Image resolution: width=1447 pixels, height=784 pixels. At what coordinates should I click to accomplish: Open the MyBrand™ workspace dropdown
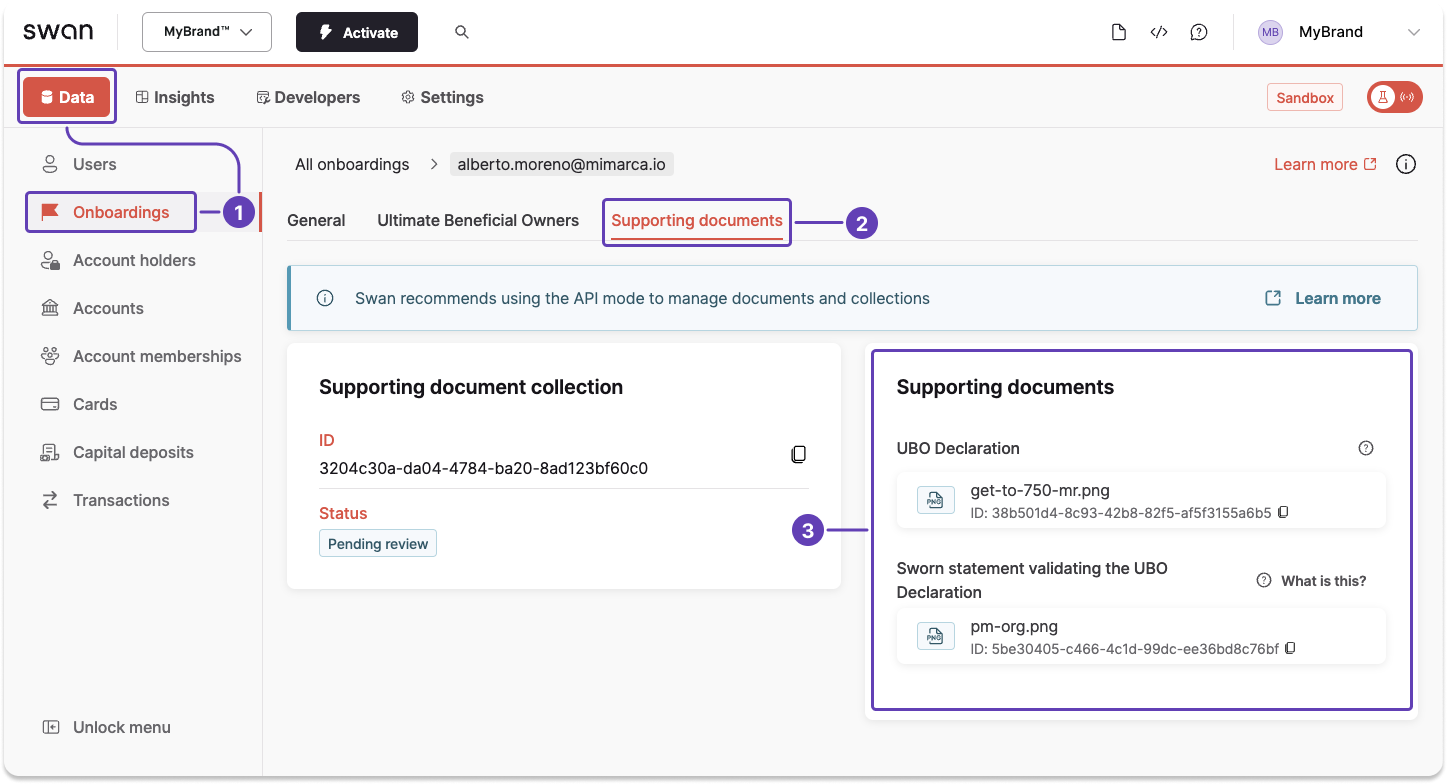(x=206, y=31)
